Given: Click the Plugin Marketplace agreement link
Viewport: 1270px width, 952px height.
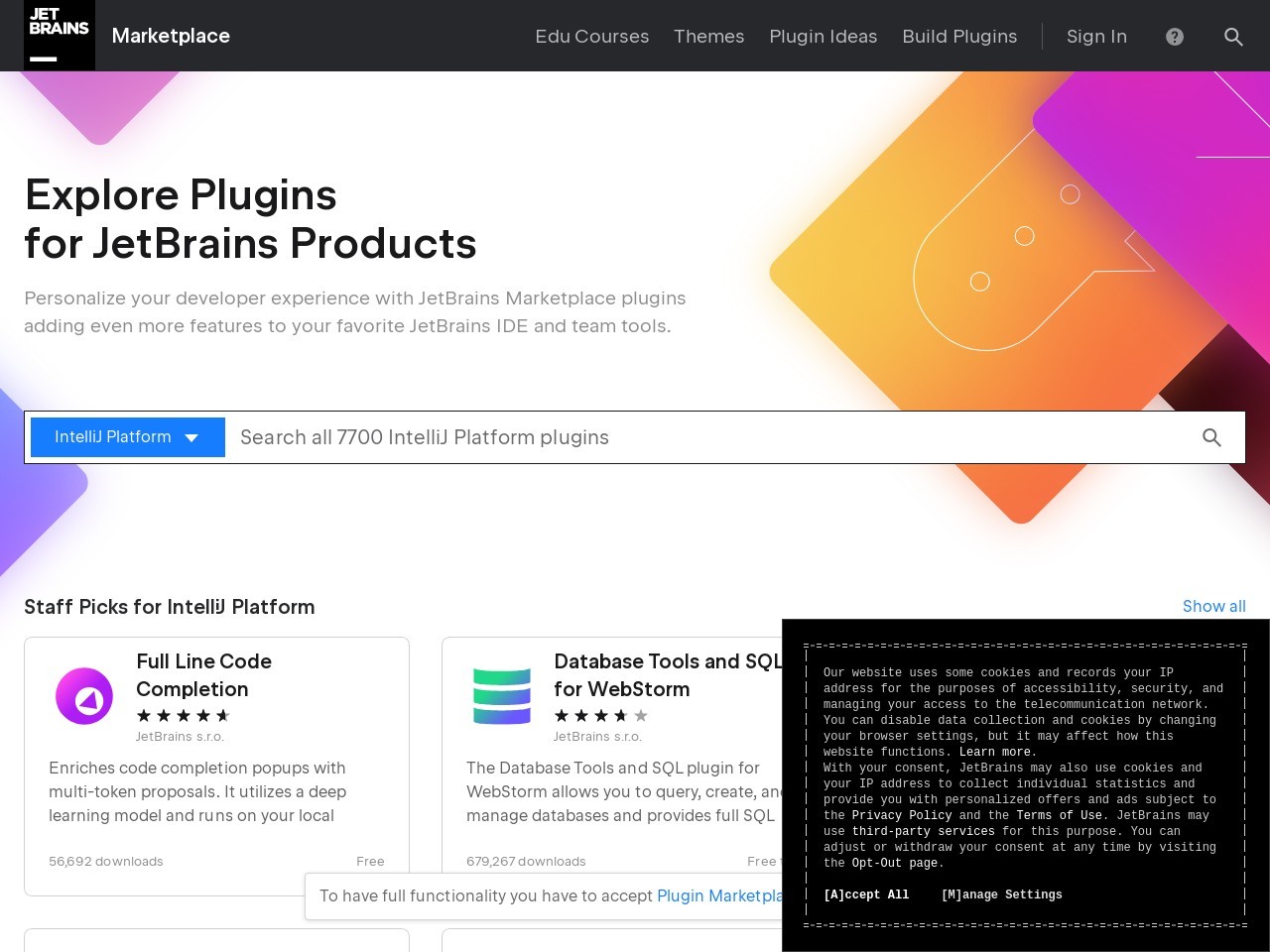Looking at the screenshot, I should 719,895.
